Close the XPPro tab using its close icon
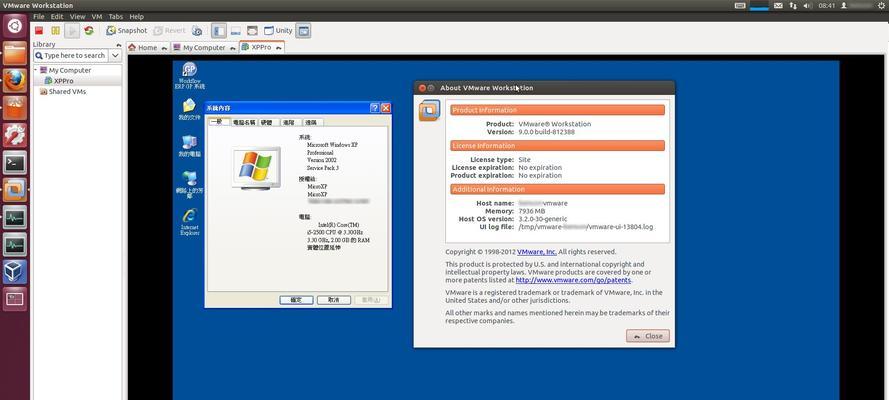This screenshot has width=889, height=400. 278,48
